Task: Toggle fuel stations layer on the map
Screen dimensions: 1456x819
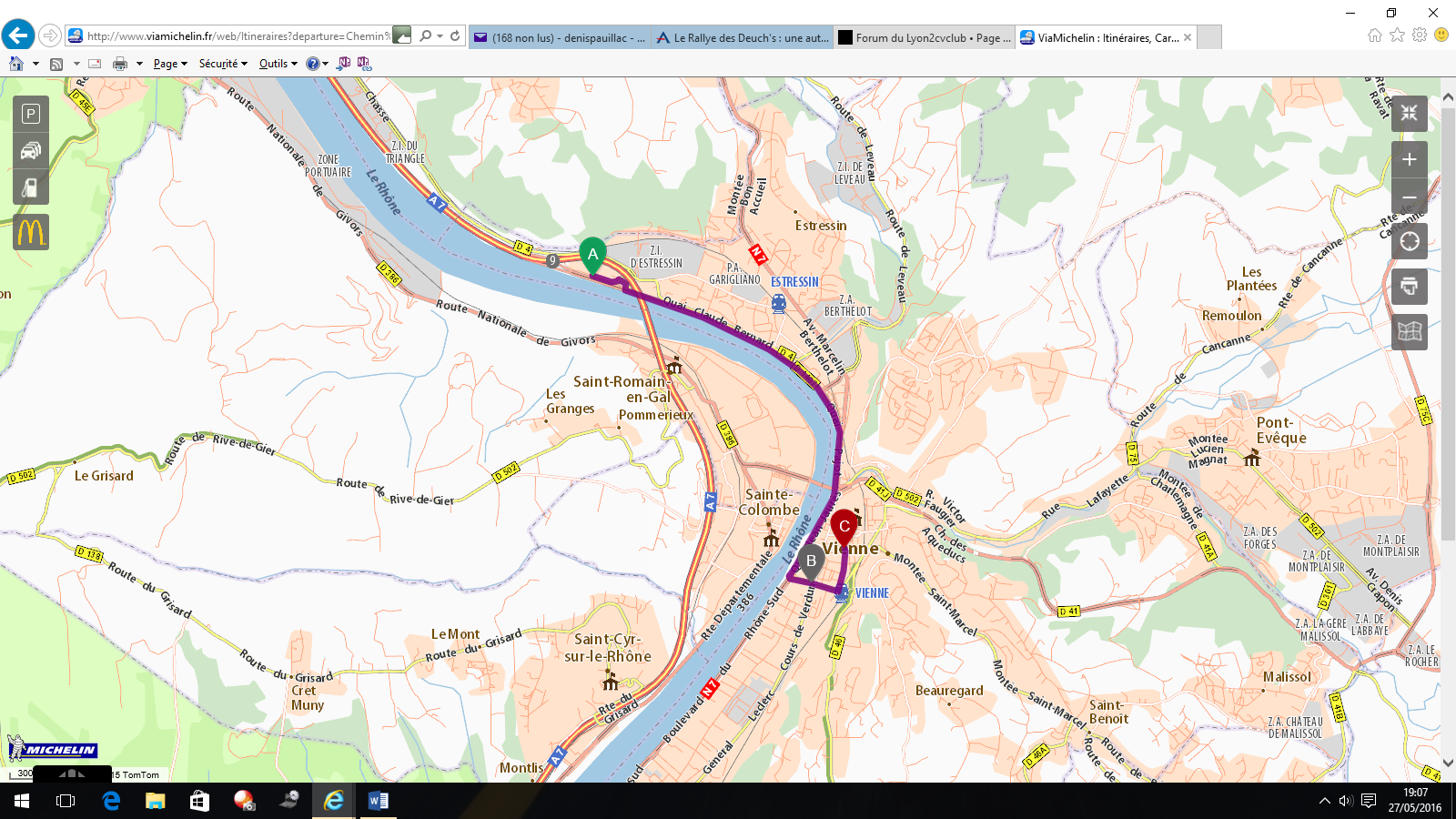Action: [x=31, y=187]
